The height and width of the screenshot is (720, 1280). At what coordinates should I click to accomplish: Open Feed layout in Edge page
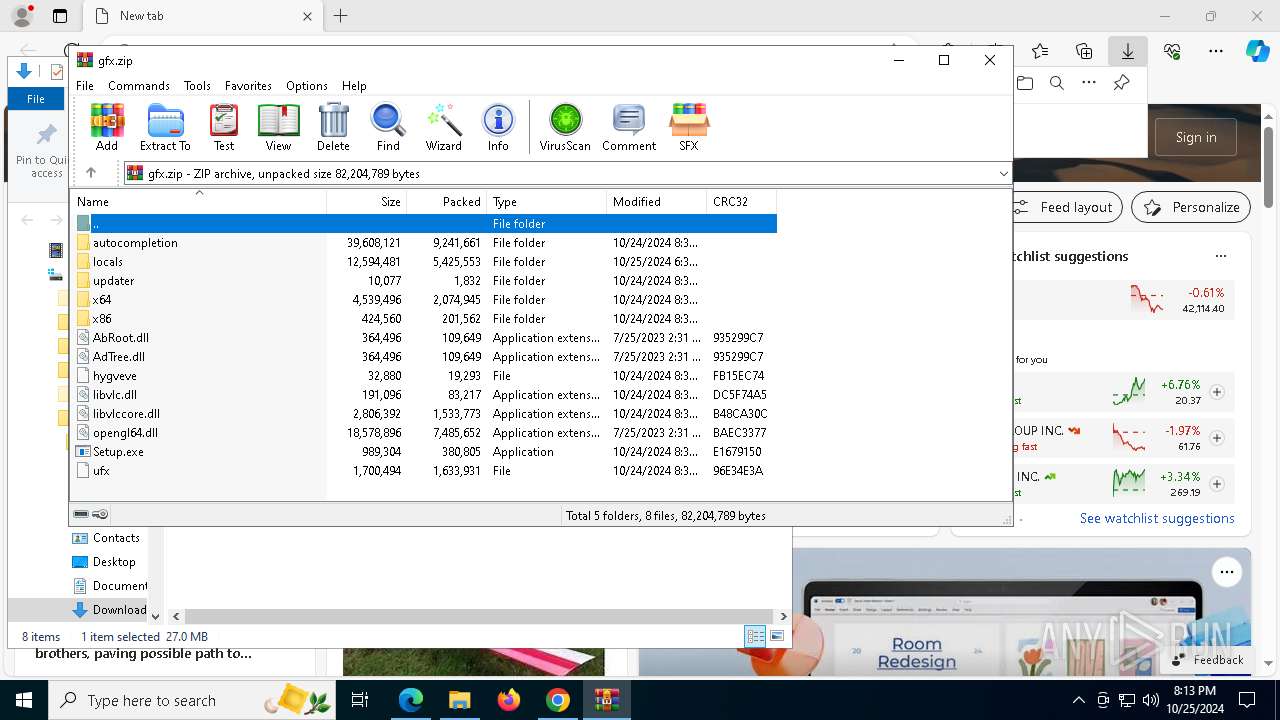click(x=1066, y=208)
